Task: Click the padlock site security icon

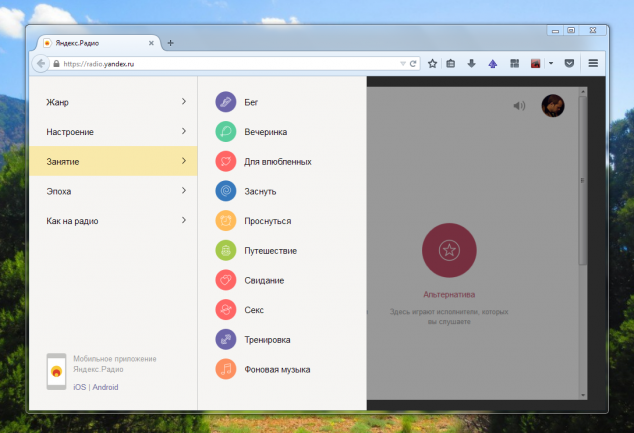Action: (56, 63)
